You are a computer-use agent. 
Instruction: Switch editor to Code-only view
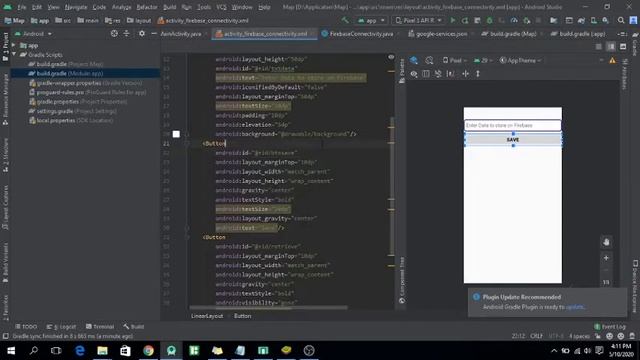598,47
